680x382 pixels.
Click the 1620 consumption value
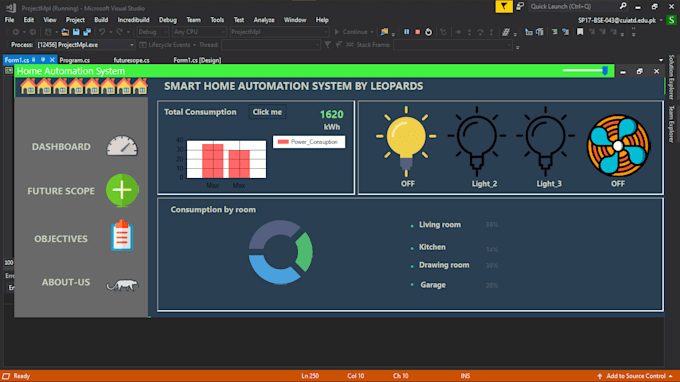[x=331, y=114]
